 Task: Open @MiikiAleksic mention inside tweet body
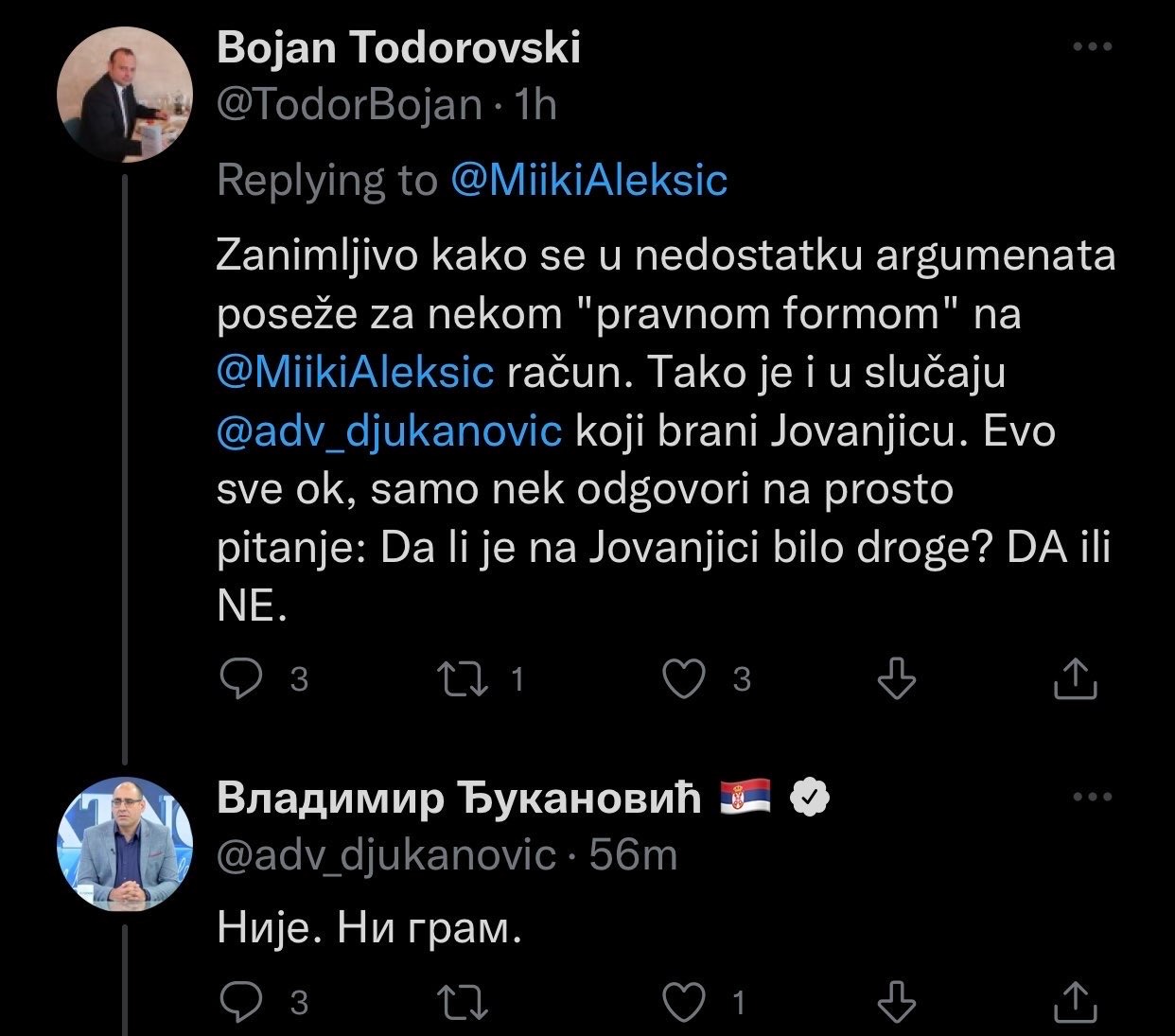[x=355, y=372]
